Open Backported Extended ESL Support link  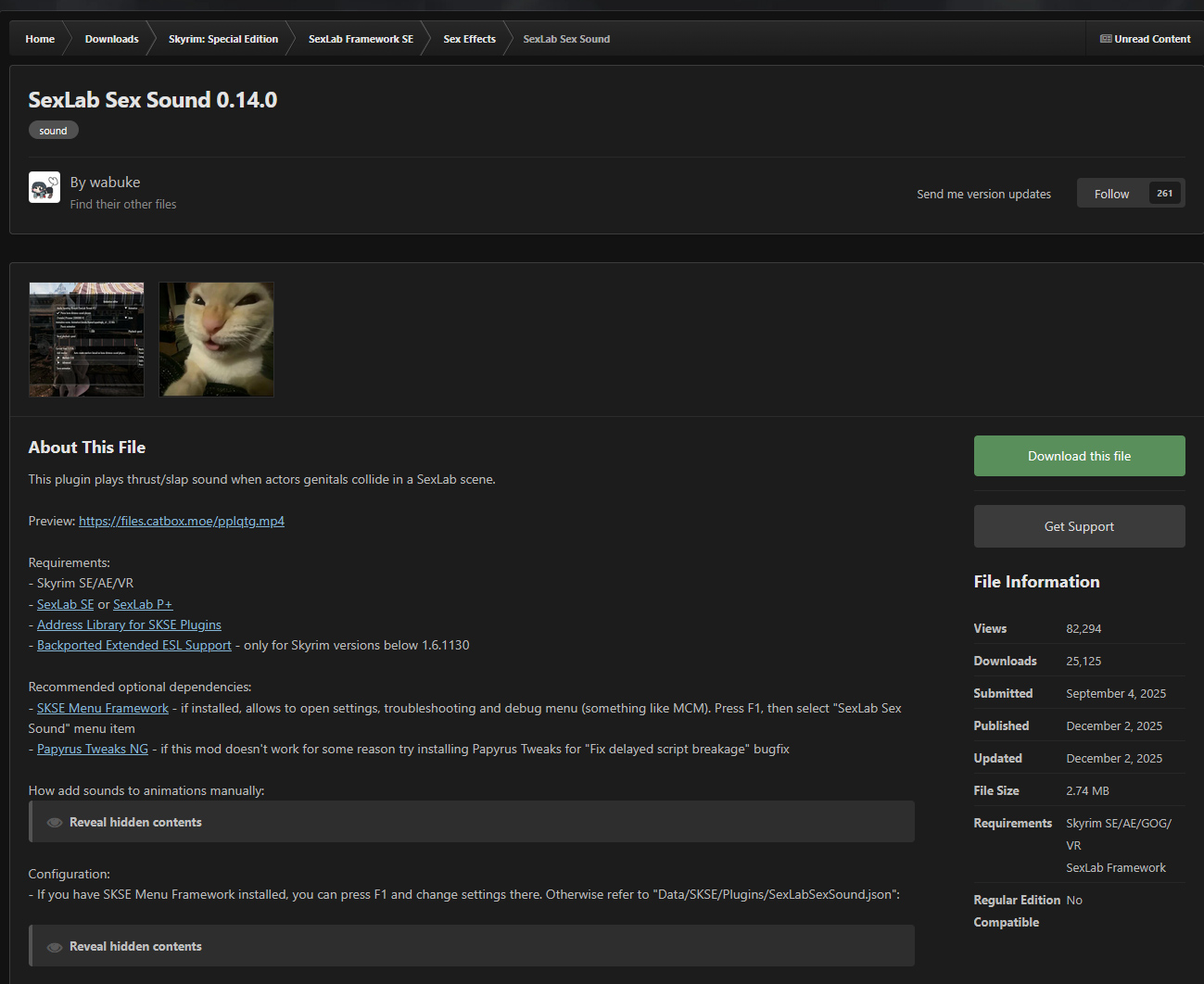point(134,645)
